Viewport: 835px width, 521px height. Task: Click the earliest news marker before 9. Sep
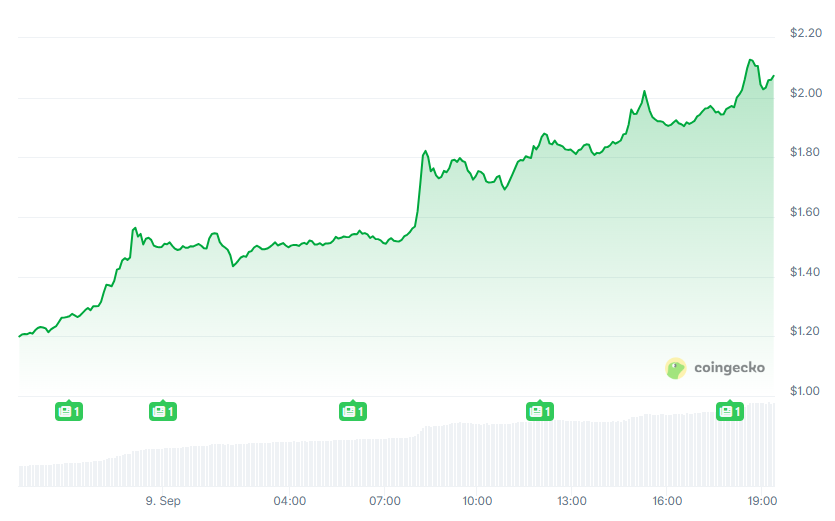pyautogui.click(x=68, y=411)
